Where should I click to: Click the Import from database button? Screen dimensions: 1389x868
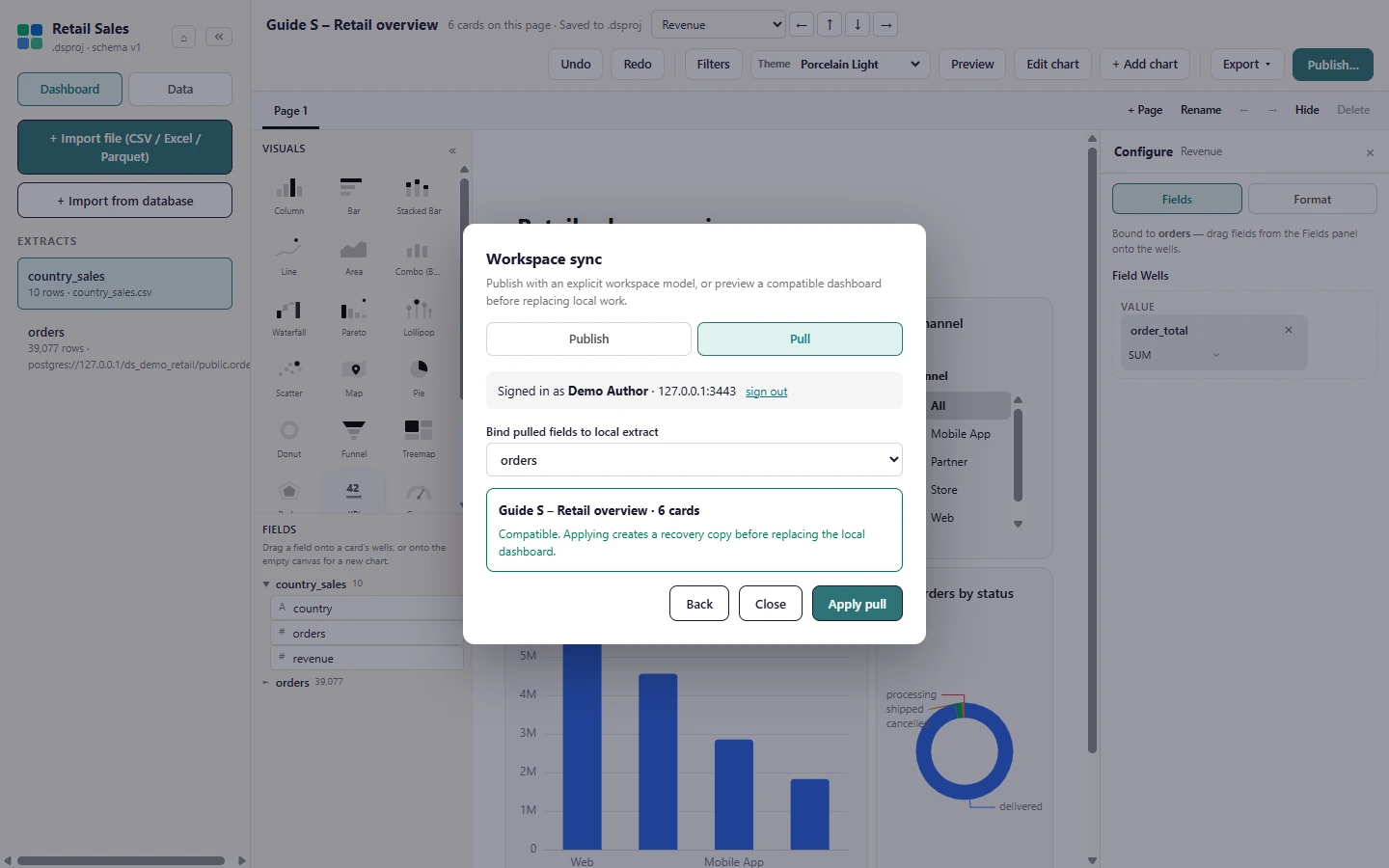[124, 201]
